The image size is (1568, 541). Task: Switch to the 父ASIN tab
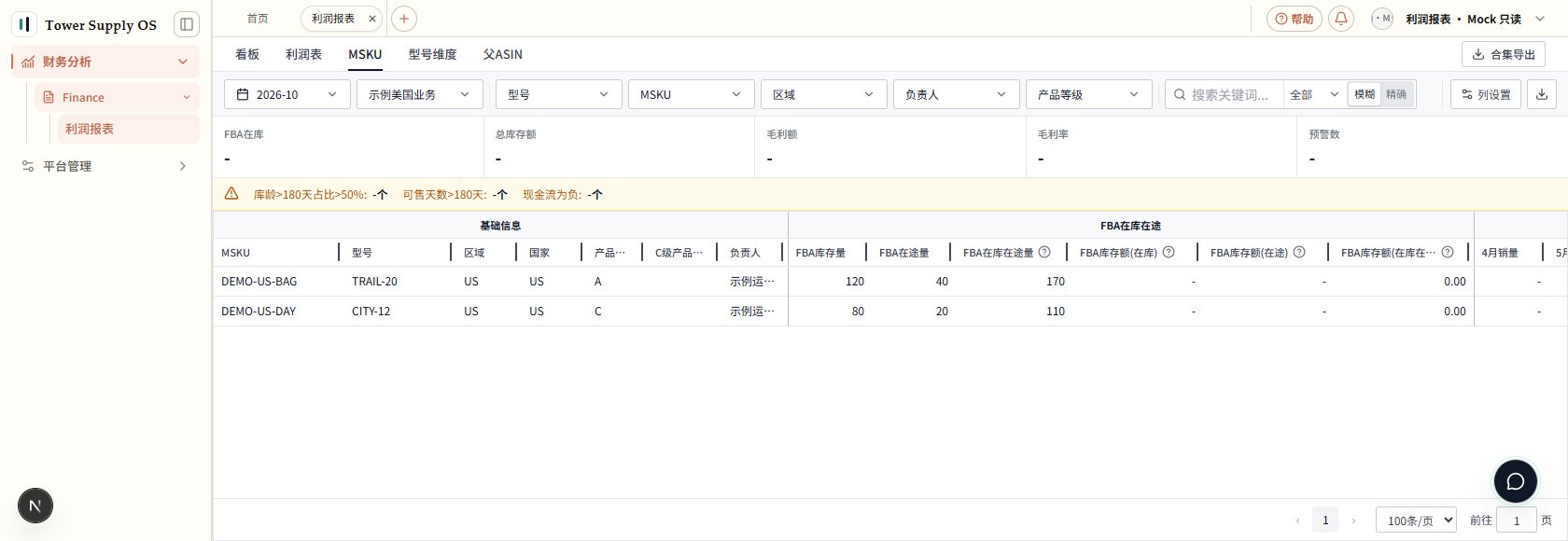(x=502, y=54)
